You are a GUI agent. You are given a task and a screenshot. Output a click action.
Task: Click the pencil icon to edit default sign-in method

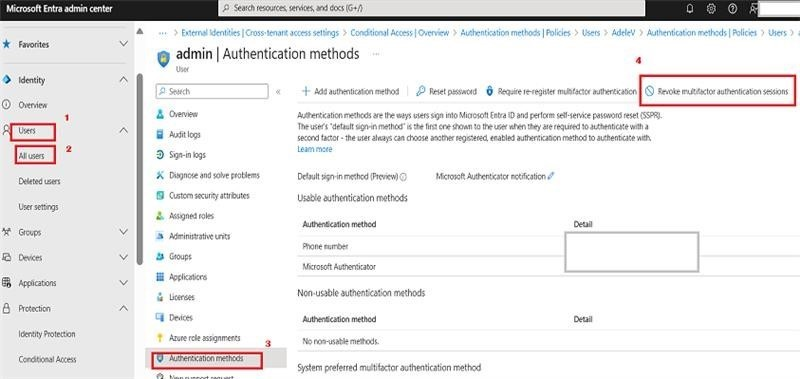point(551,176)
